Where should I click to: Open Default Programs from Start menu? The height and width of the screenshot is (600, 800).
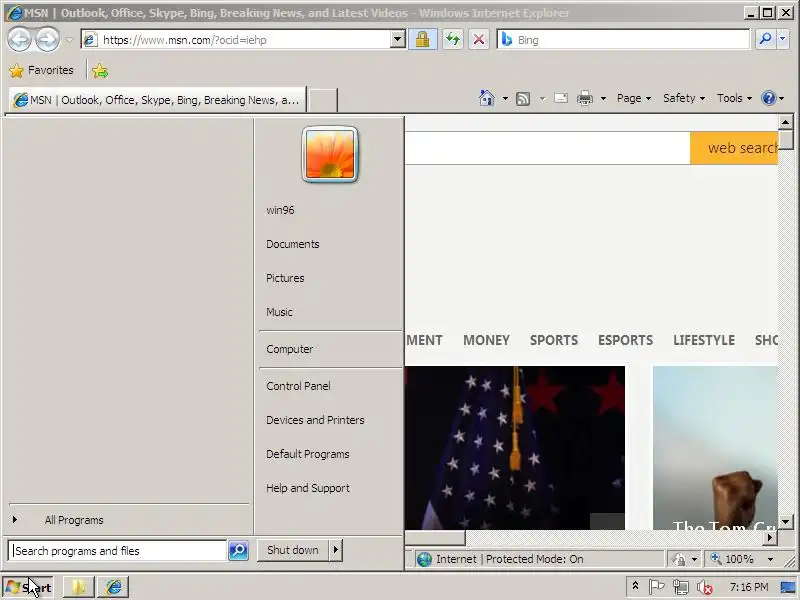click(308, 454)
